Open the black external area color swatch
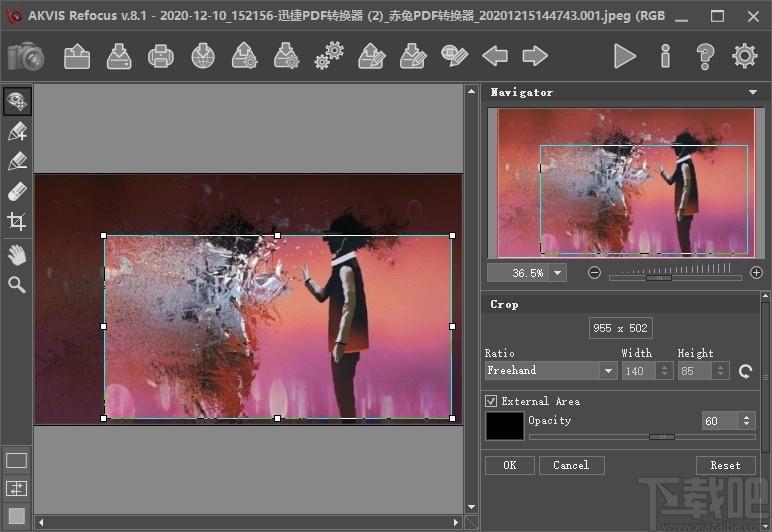The width and height of the screenshot is (772, 532). tap(505, 426)
